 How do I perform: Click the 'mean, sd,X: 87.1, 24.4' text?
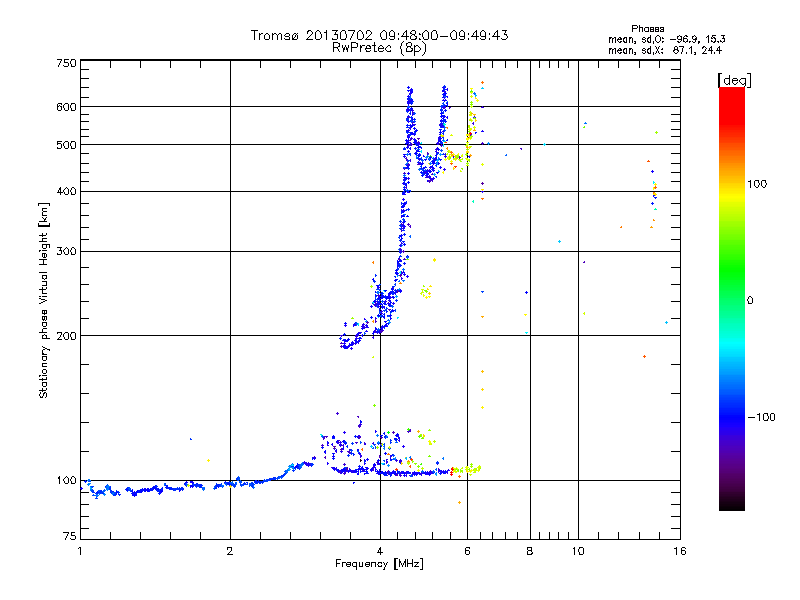coord(665,50)
